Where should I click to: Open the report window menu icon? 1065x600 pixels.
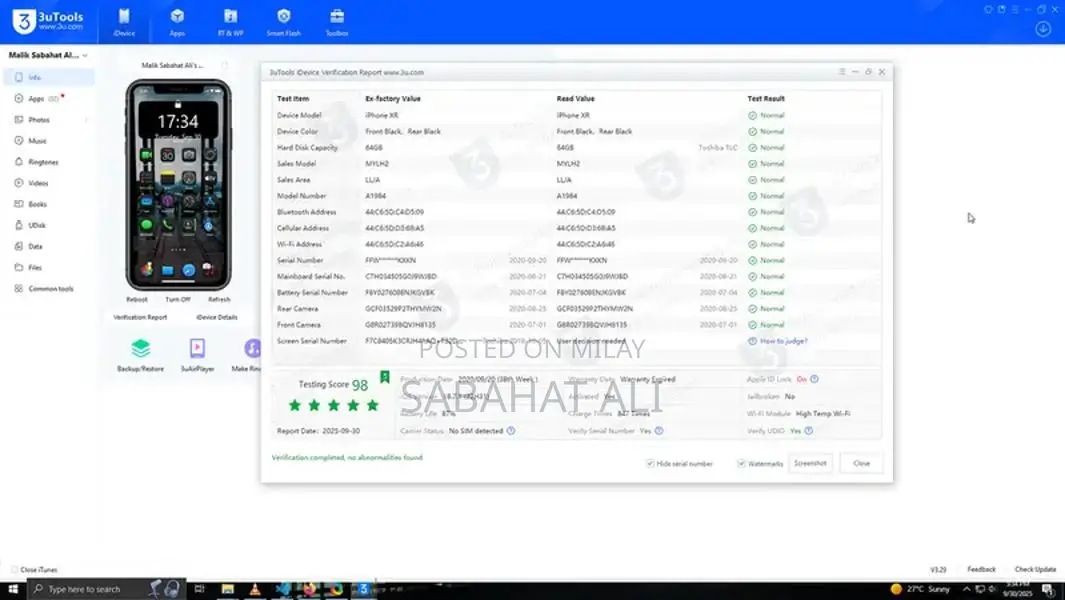(x=842, y=72)
